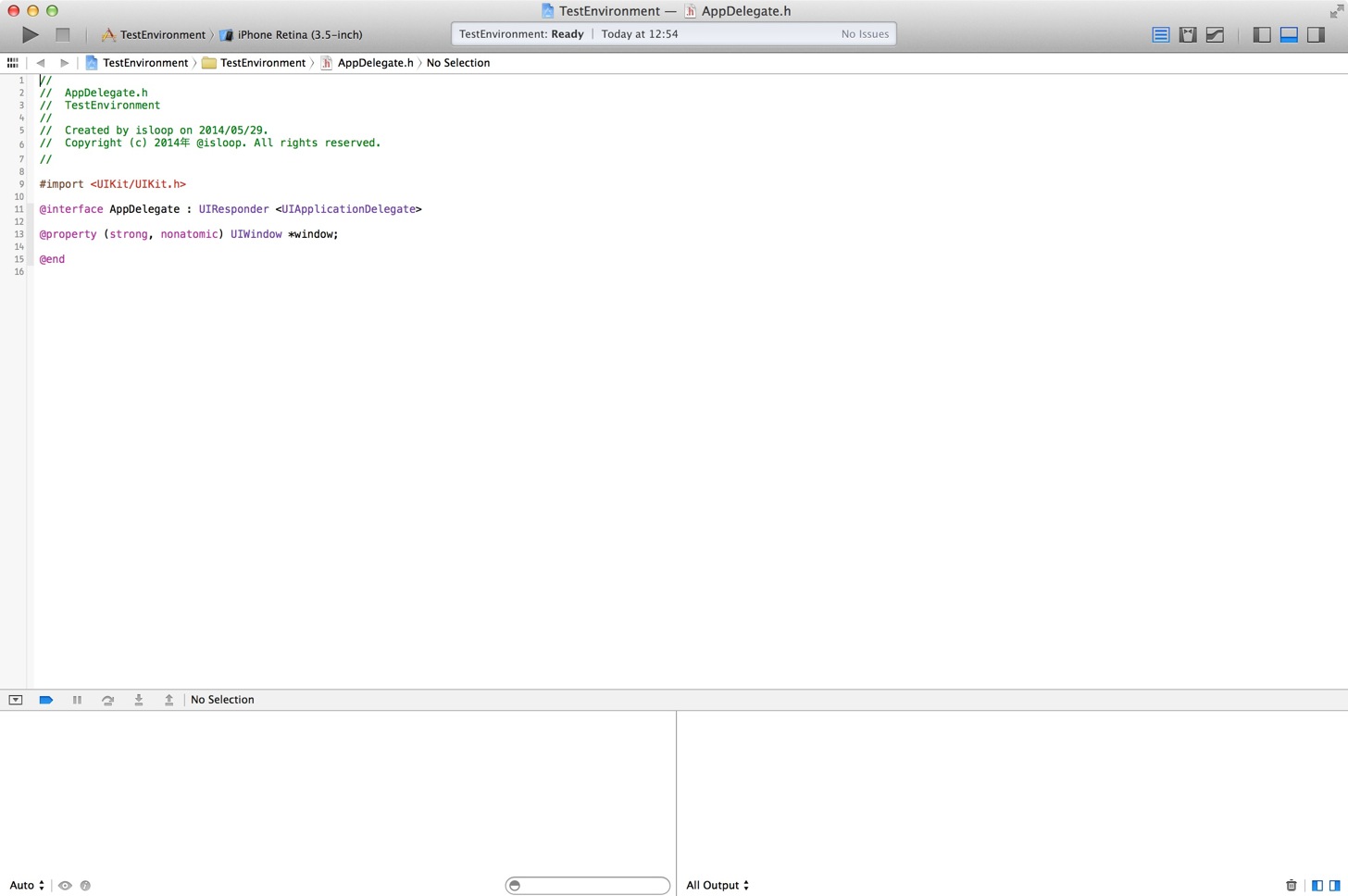
Task: Click the Quick Look eye icon
Action: (x=65, y=886)
